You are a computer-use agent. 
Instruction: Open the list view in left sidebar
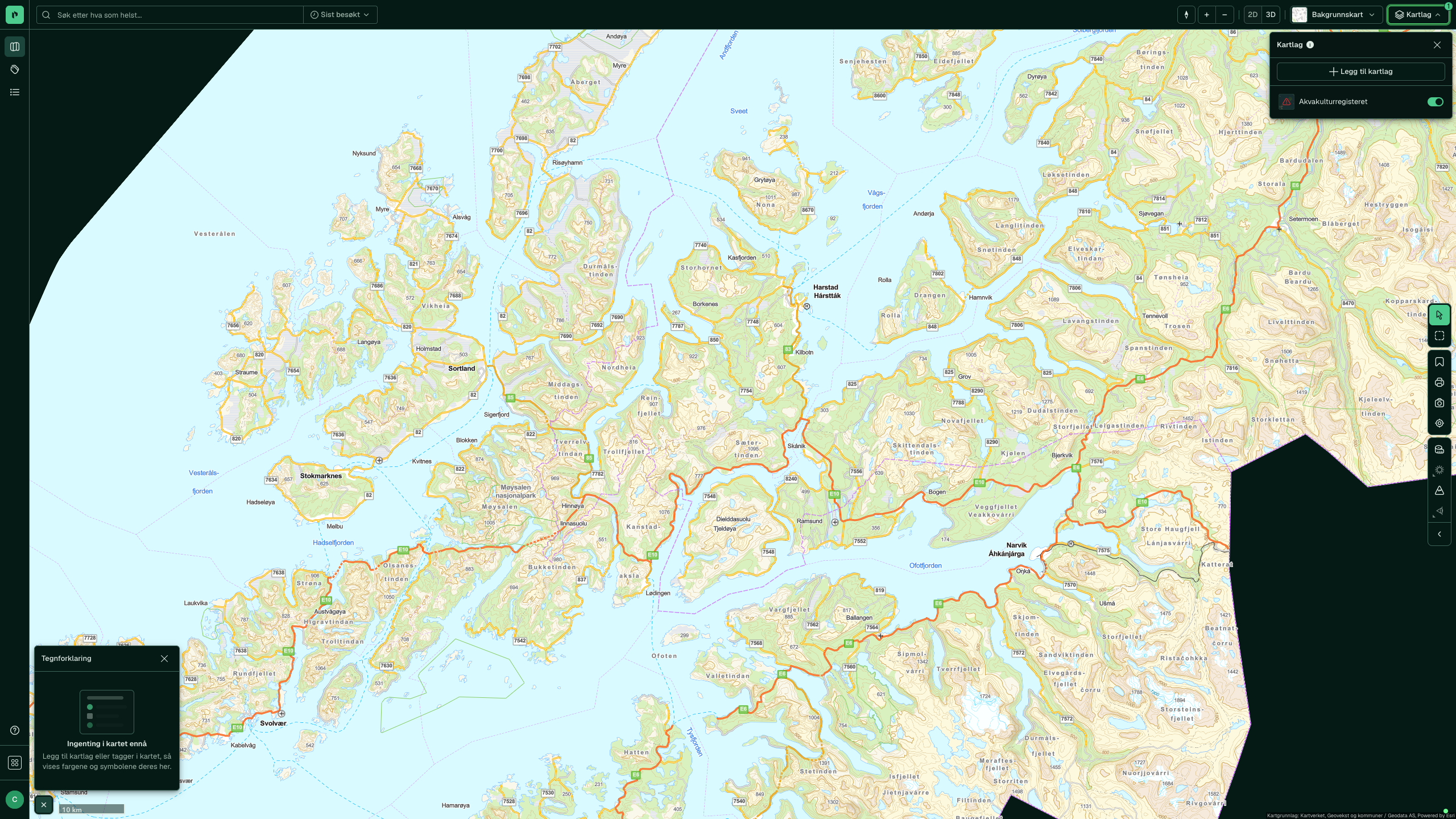15,92
